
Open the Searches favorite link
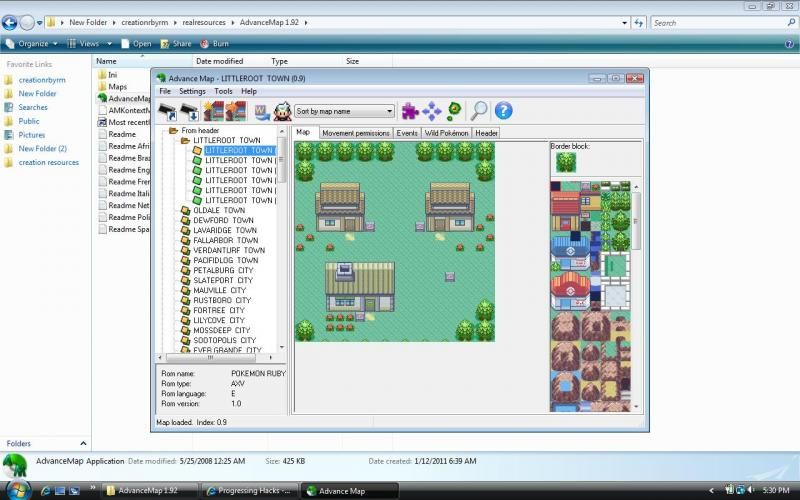click(x=33, y=108)
